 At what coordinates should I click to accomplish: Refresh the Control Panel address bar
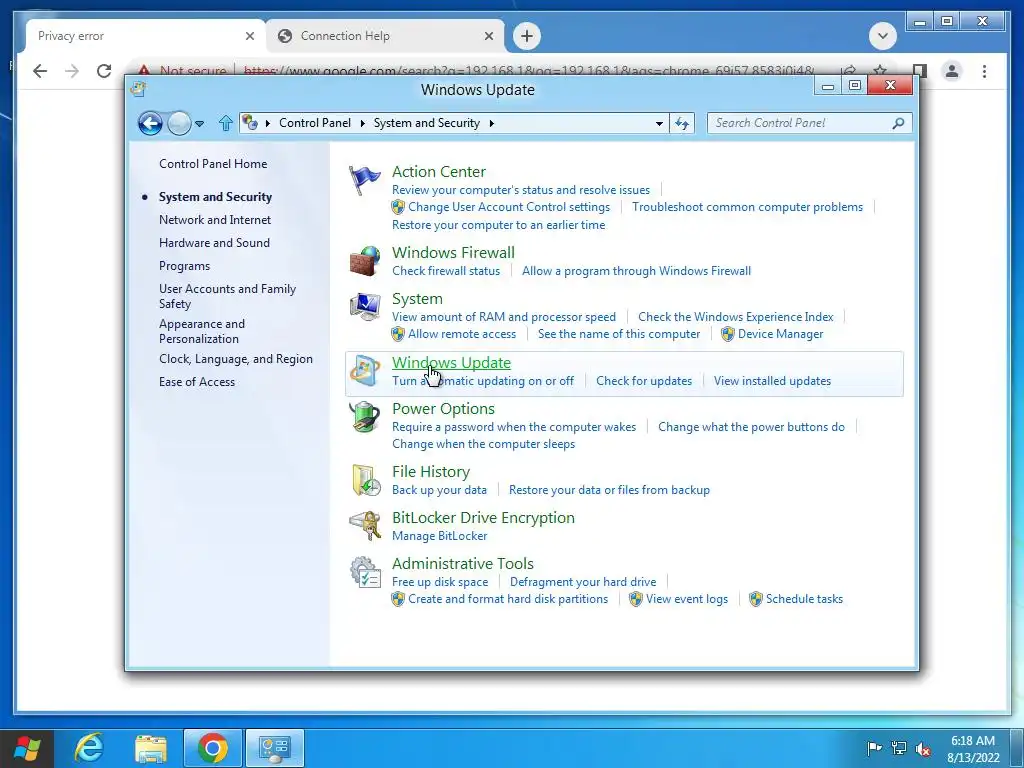coord(682,123)
